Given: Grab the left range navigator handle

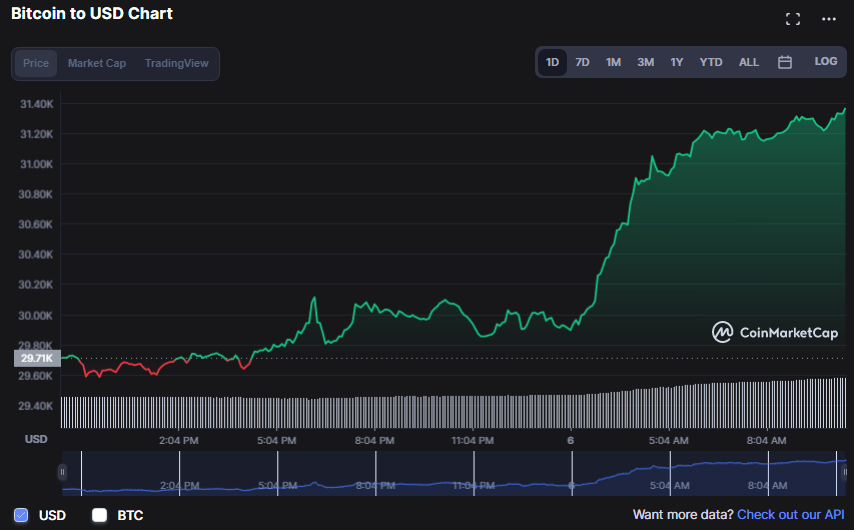Looking at the screenshot, I should [62, 472].
